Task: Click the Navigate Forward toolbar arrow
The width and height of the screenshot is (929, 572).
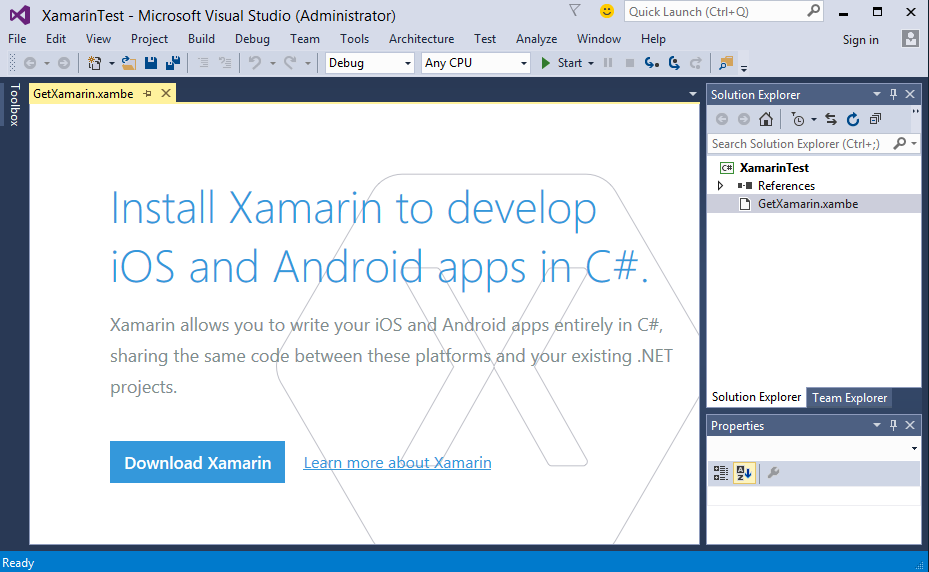Action: click(x=64, y=63)
